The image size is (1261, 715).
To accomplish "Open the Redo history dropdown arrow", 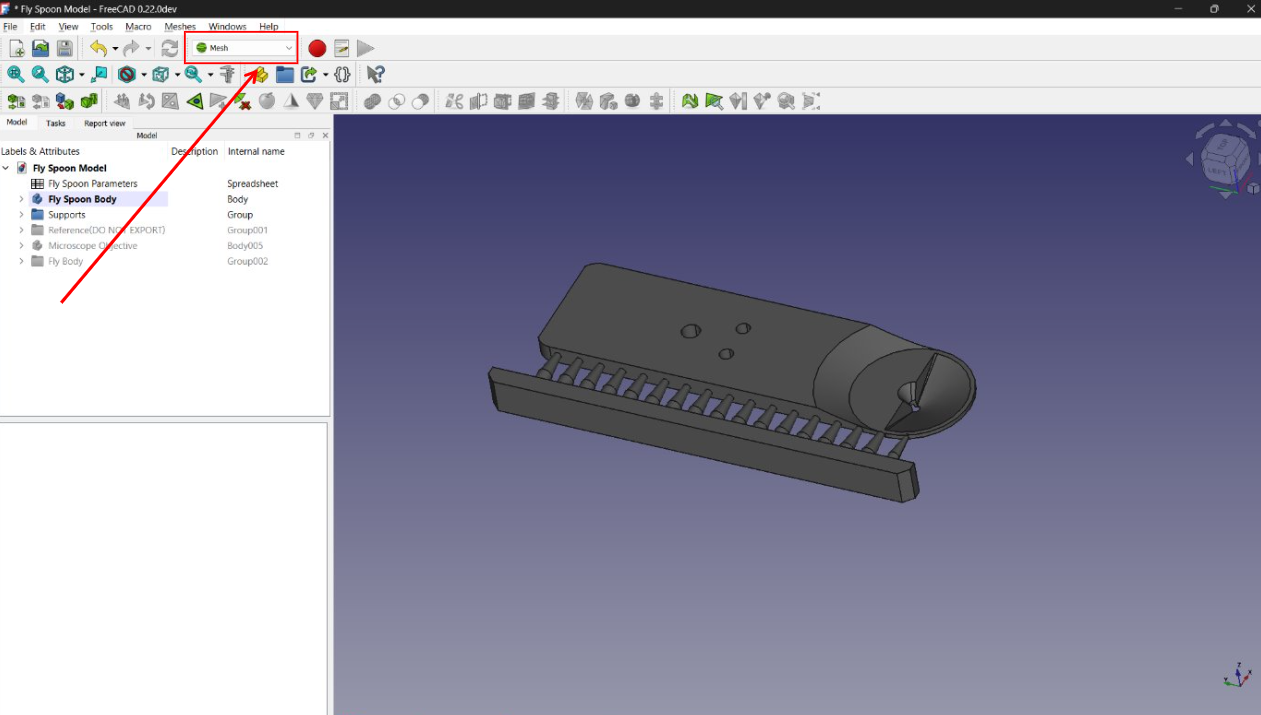I will pyautogui.click(x=148, y=48).
